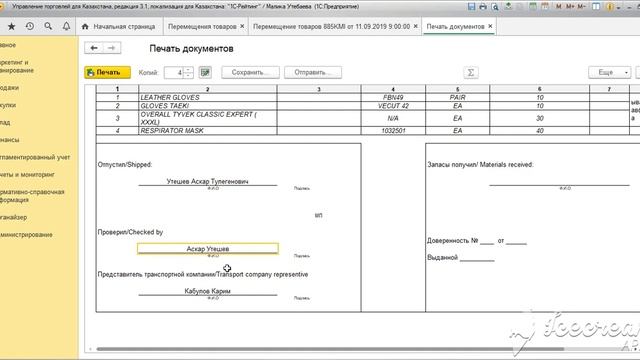Click the Sigma sum button
The image size is (640, 360).
[471, 73]
